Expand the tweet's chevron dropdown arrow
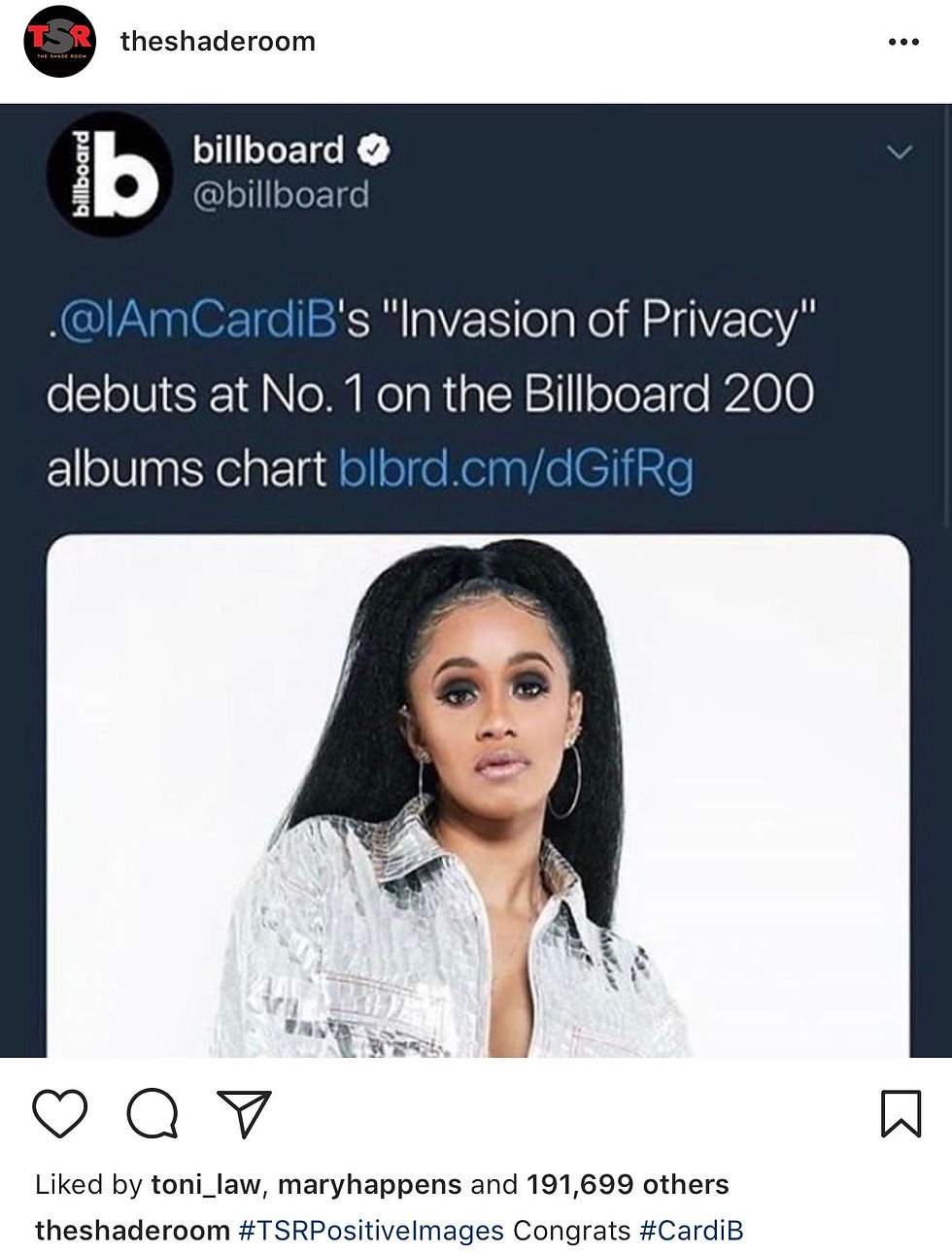Screen dimensions: 952x1253 pos(901,152)
